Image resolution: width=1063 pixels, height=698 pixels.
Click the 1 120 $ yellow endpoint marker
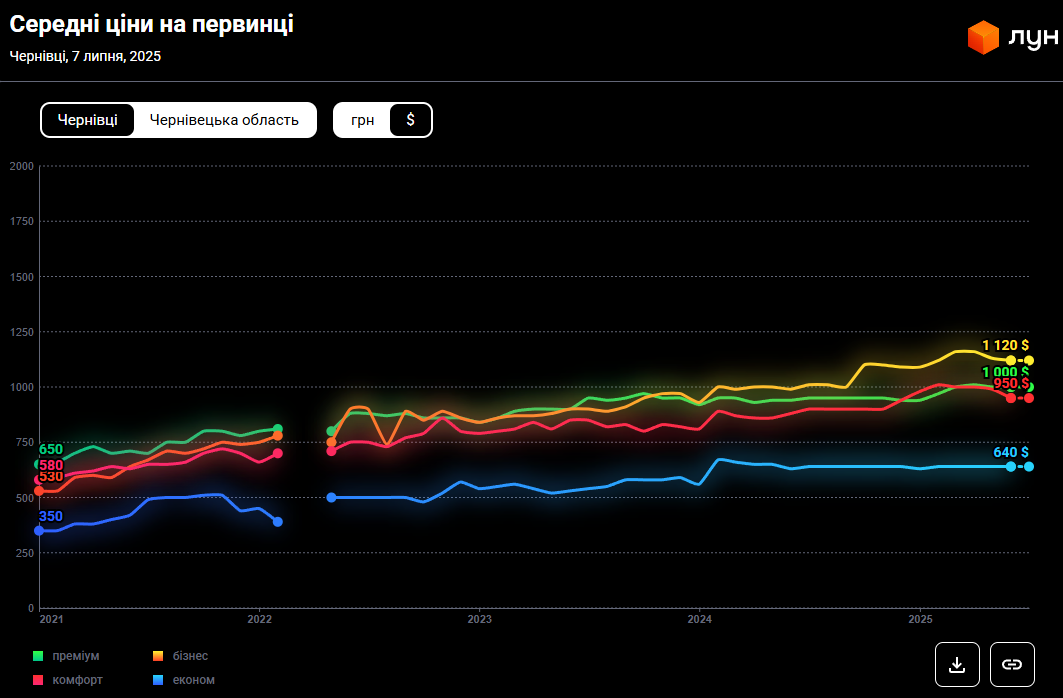tap(1028, 360)
